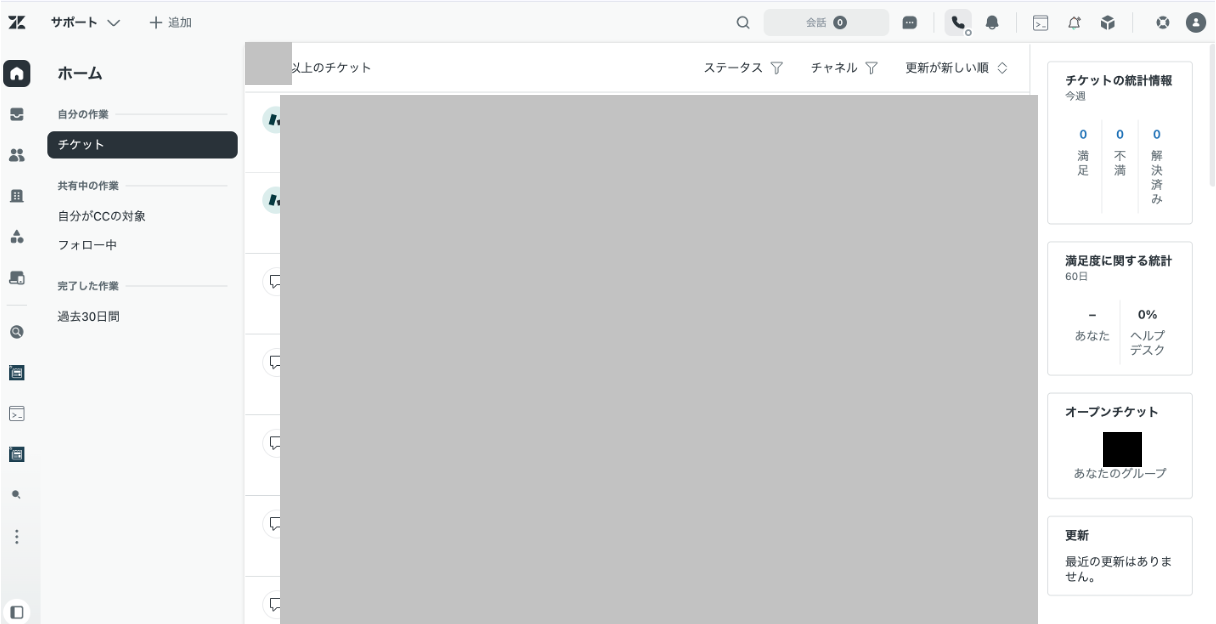This screenshot has height=624, width=1216.
Task: Open the Customers people icon in sidebar
Action: coord(17,155)
